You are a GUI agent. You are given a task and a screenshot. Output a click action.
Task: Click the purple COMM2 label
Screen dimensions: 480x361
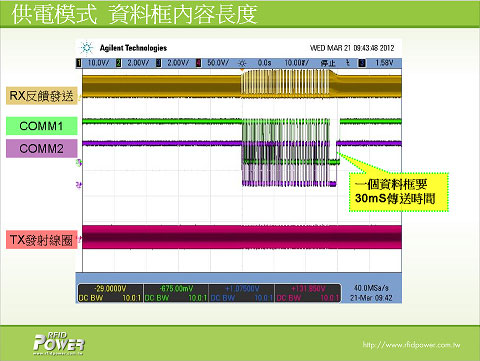point(42,148)
